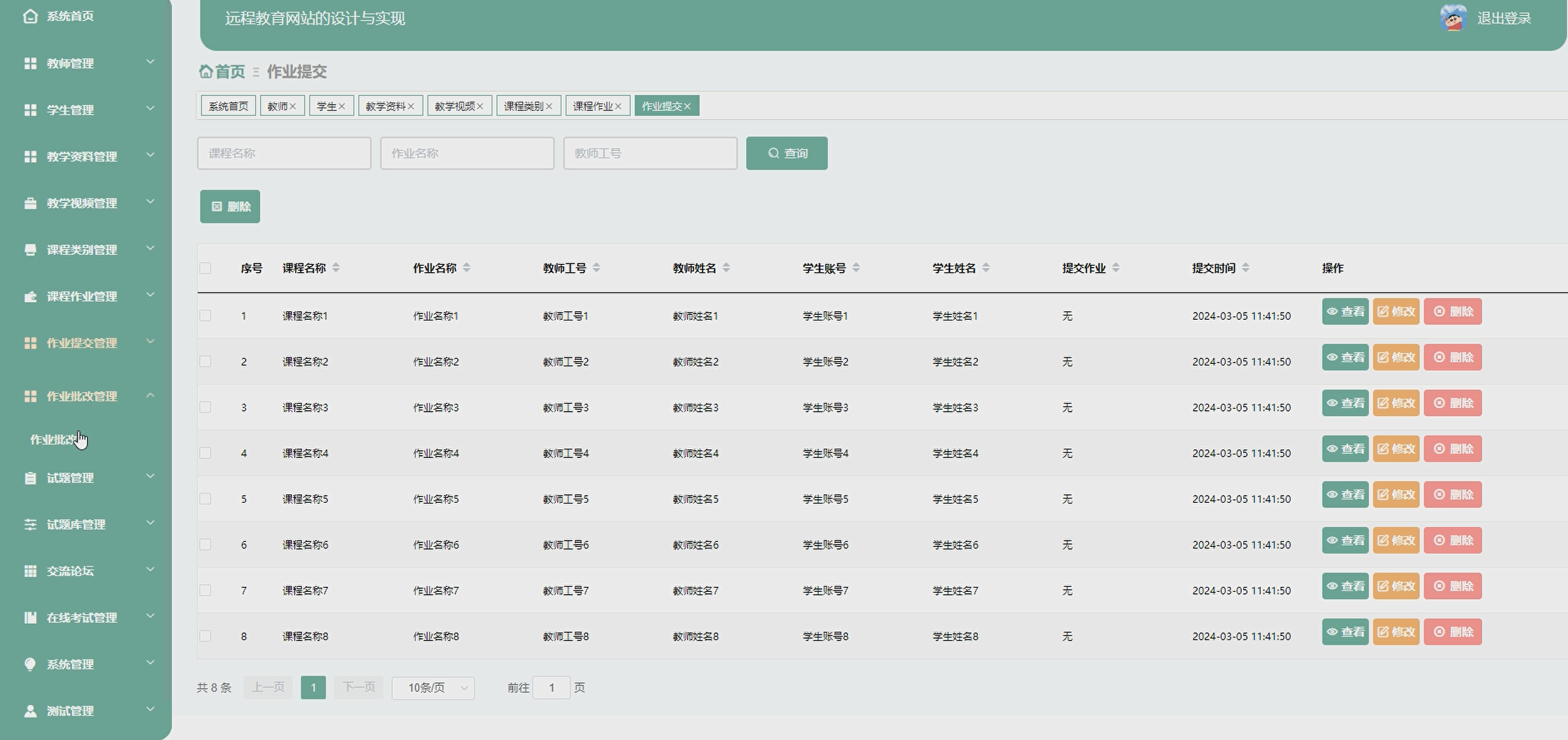Click the 作业名称 search input field
The height and width of the screenshot is (740, 1568).
(x=467, y=153)
